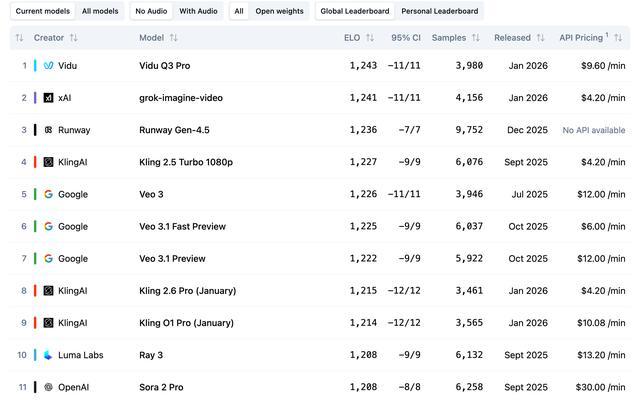Click the Luma Labs logo icon

48,355
